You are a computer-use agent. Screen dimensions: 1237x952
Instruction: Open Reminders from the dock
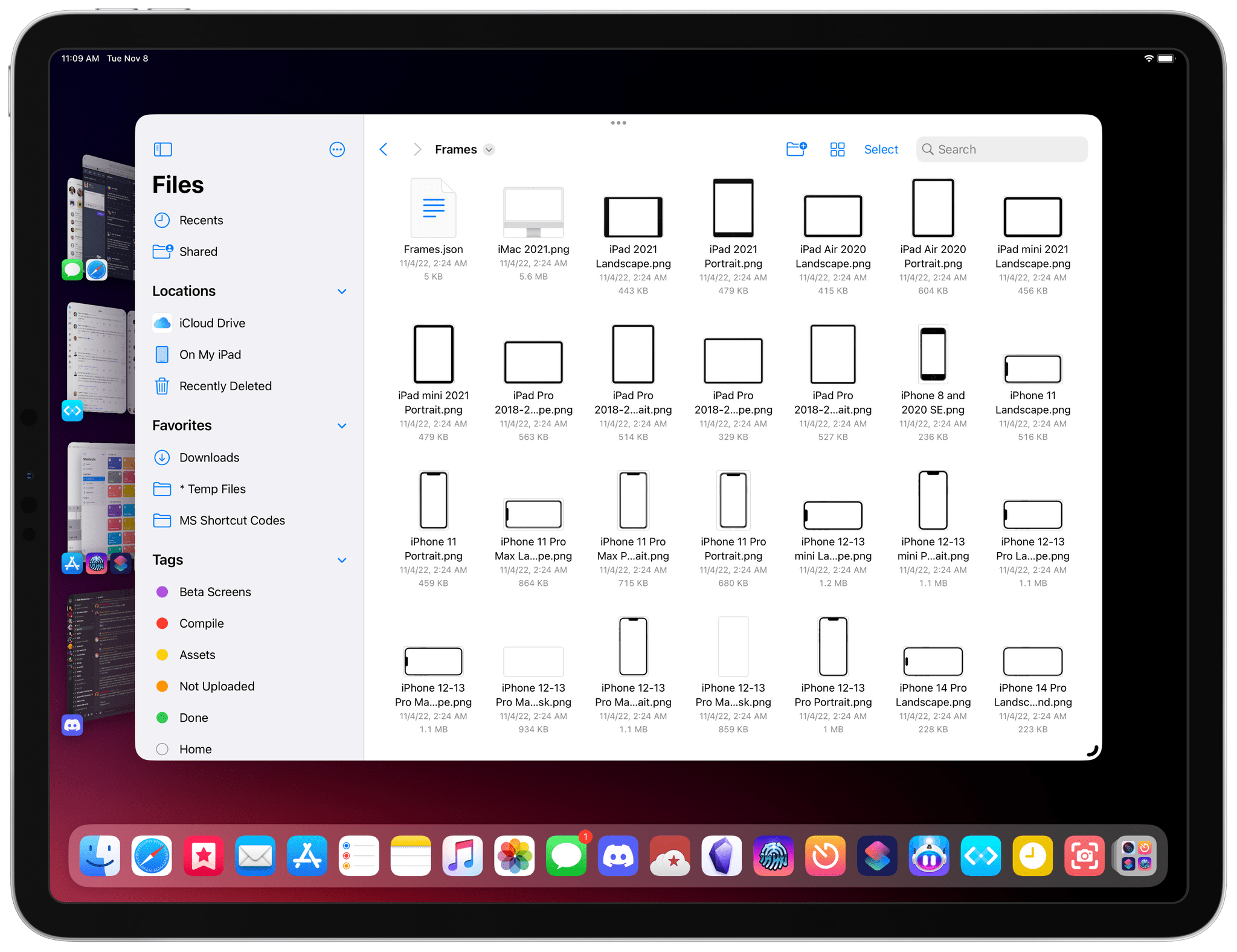click(359, 855)
